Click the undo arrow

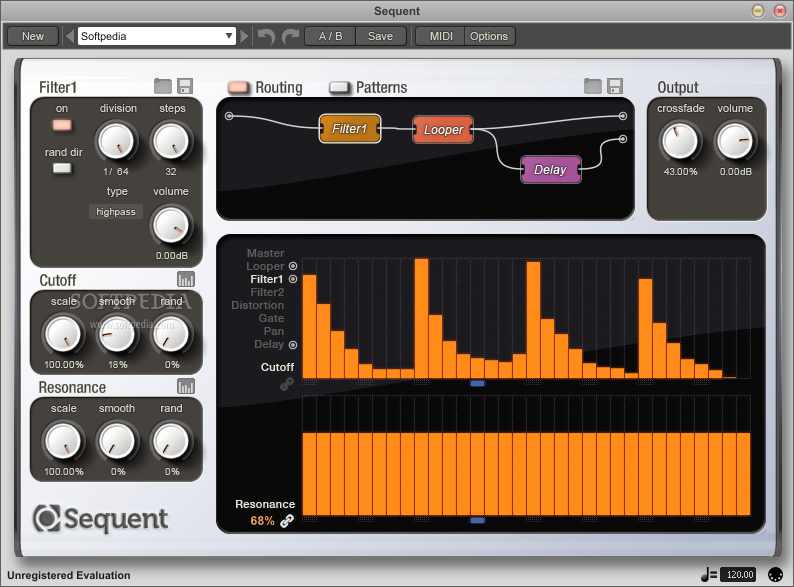pos(266,36)
